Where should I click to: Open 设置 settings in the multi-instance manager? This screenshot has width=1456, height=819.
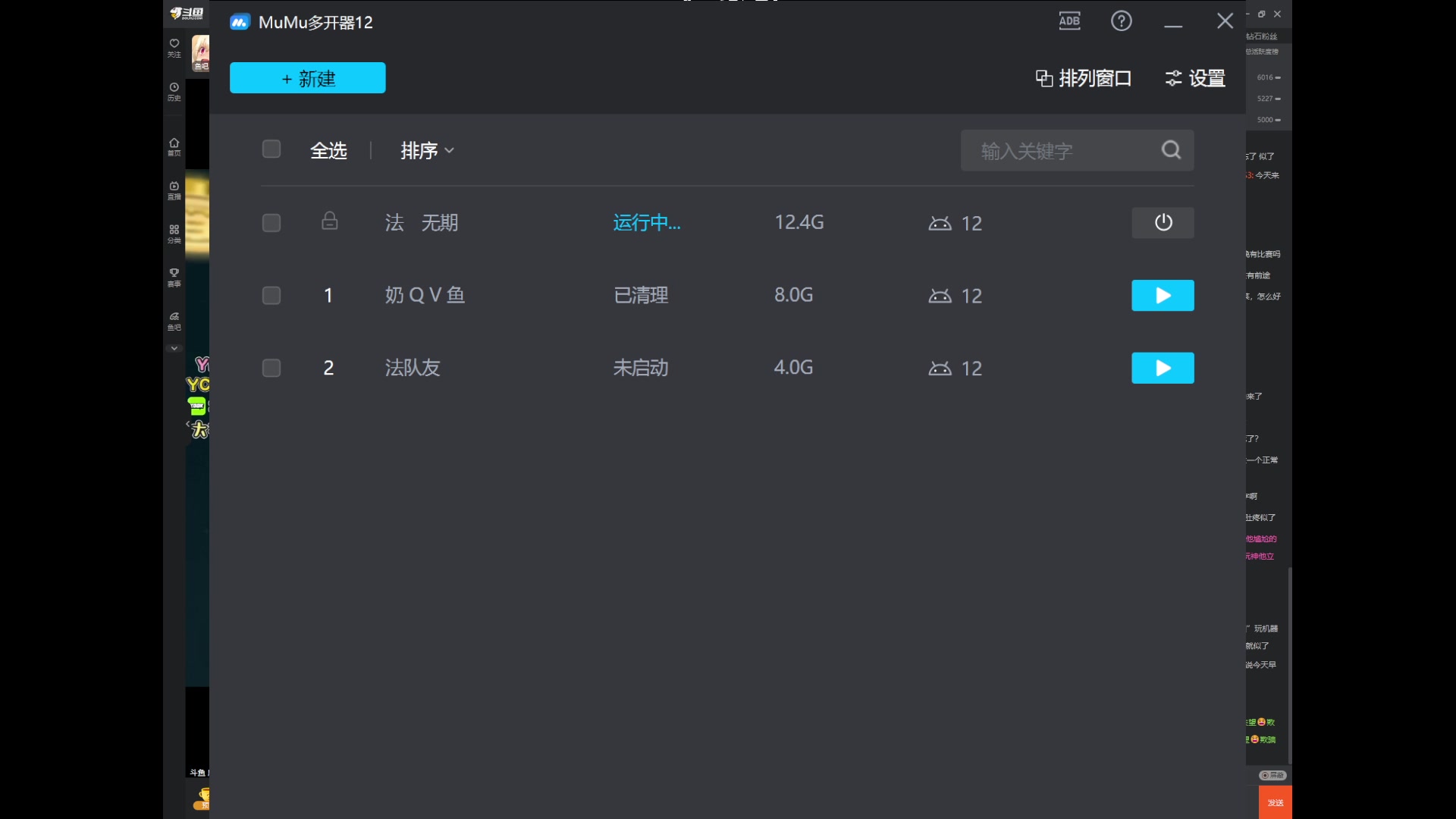point(1195,78)
